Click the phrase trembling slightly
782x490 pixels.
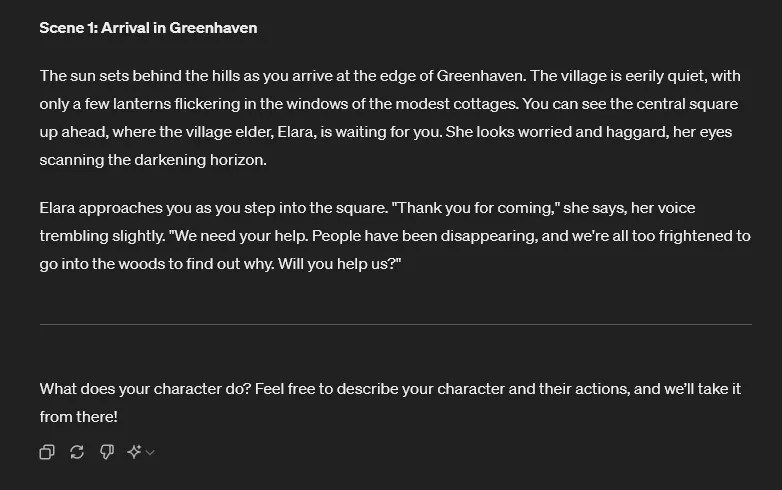102,235
